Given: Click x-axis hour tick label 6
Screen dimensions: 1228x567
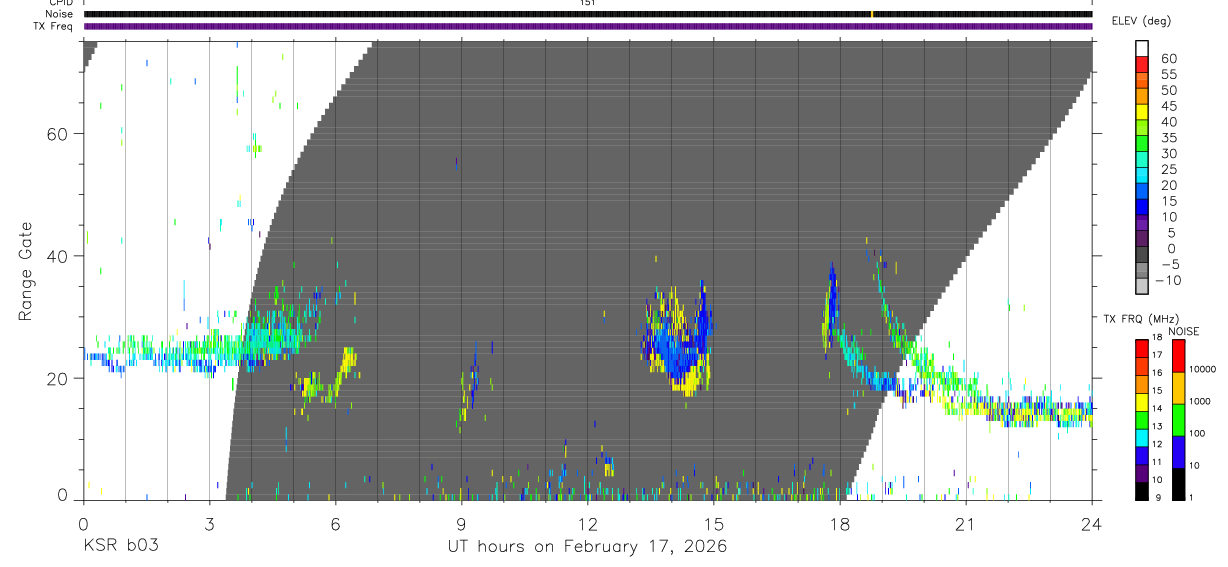Looking at the screenshot, I should tap(335, 524).
